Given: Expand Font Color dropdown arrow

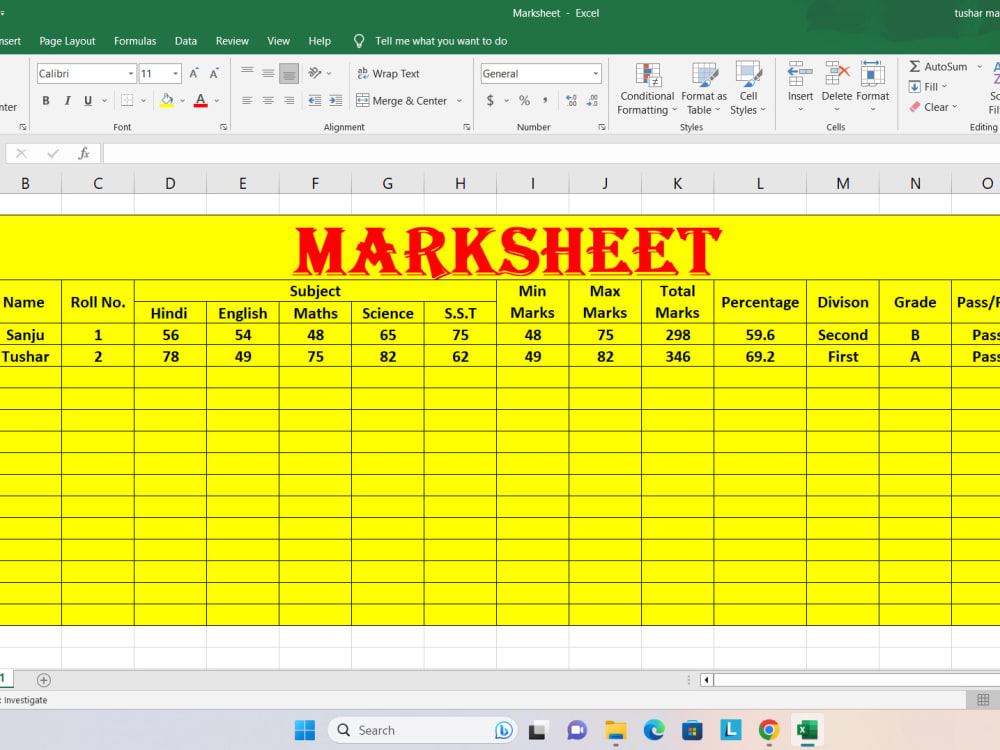Looking at the screenshot, I should (x=217, y=101).
